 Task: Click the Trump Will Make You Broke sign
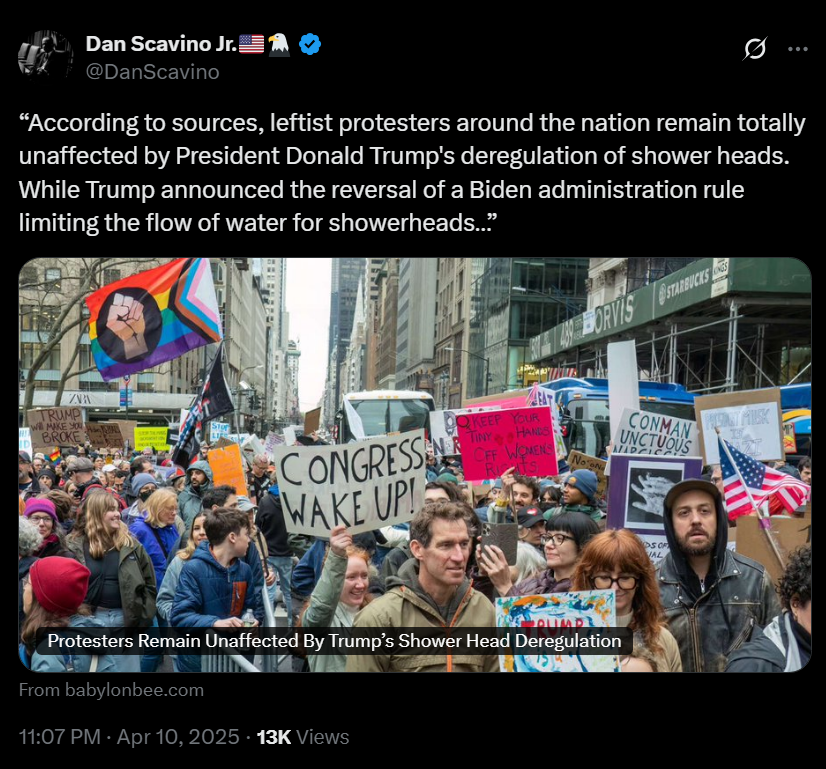pyautogui.click(x=55, y=427)
